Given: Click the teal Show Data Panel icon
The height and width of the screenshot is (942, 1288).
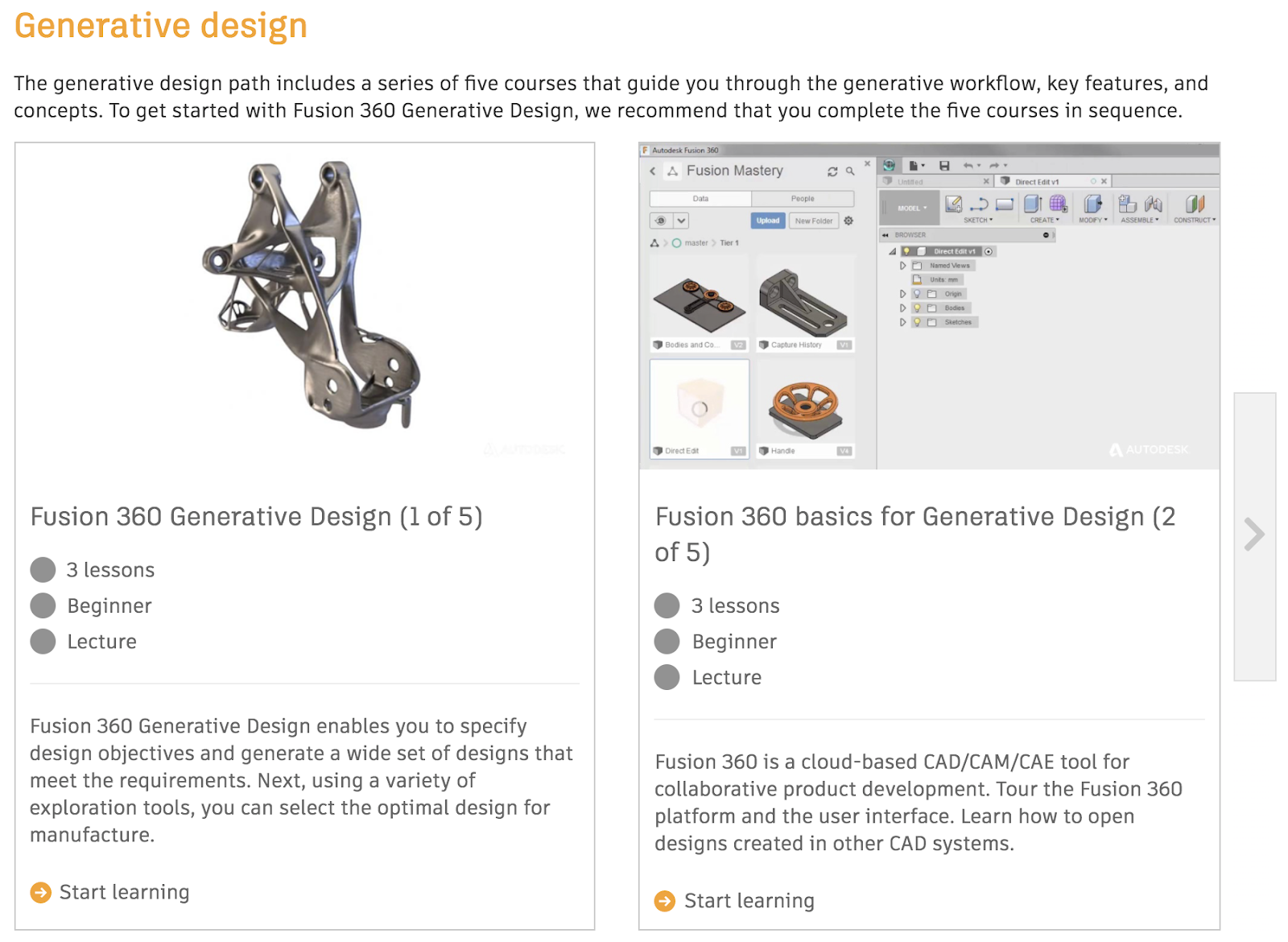Looking at the screenshot, I should [889, 165].
